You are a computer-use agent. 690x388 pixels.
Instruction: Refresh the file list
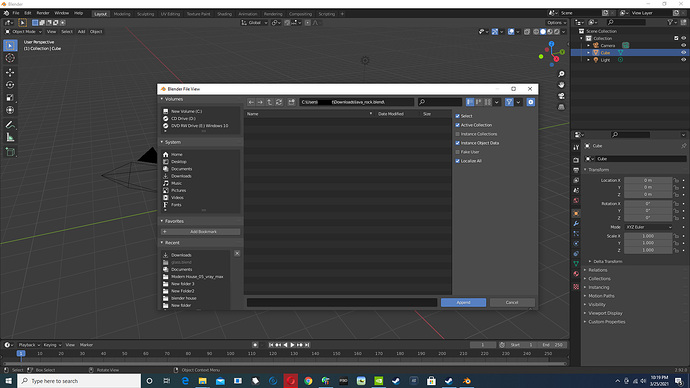(x=279, y=102)
